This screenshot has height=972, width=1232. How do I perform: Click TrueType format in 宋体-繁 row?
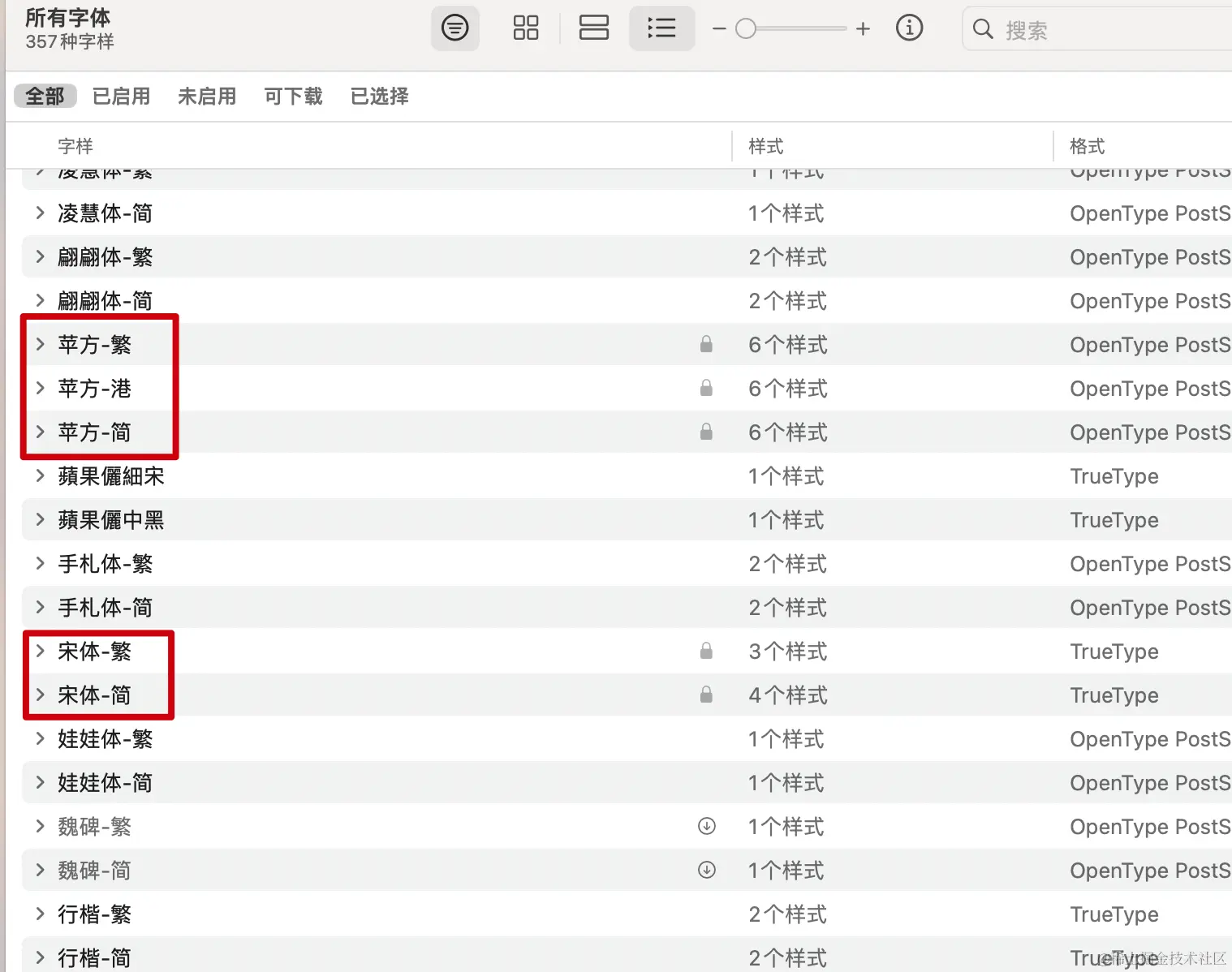pyautogui.click(x=1114, y=652)
